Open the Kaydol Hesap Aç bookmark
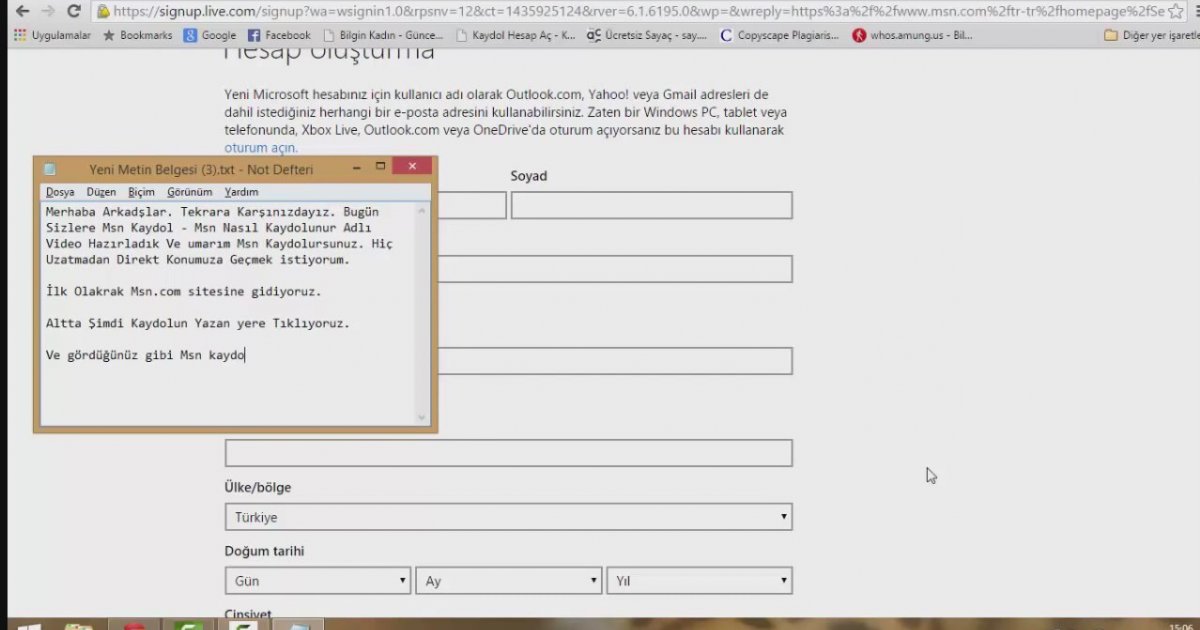Image resolution: width=1200 pixels, height=630 pixels. click(x=515, y=35)
